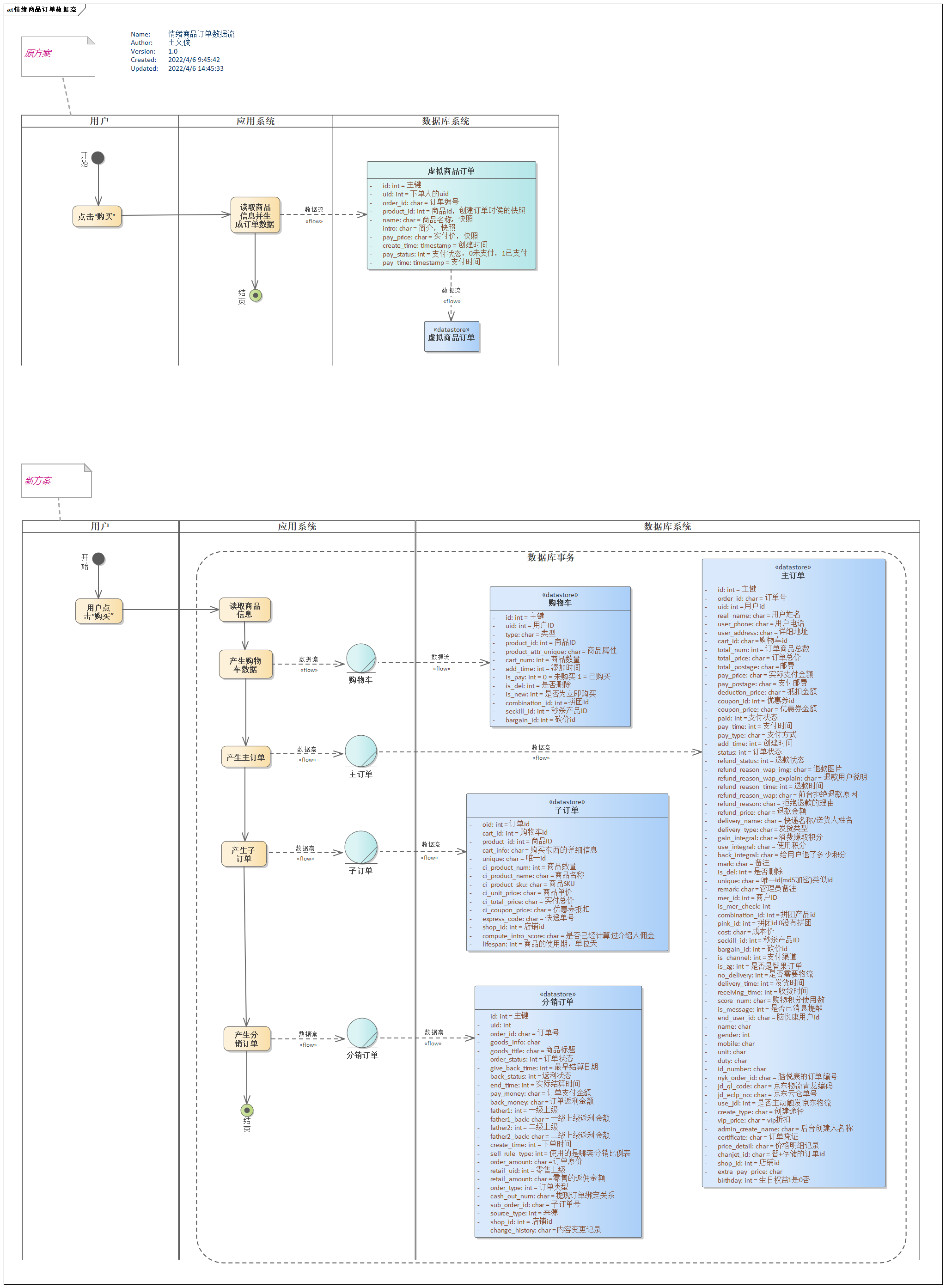Click the diagram name 情绪商品订单数据流 text
The image size is (946, 1288).
pos(201,34)
